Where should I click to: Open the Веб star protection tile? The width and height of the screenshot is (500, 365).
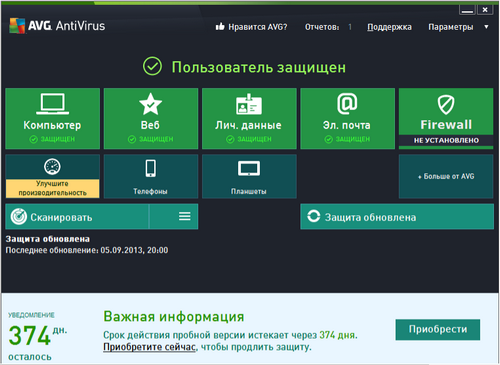[x=151, y=118]
